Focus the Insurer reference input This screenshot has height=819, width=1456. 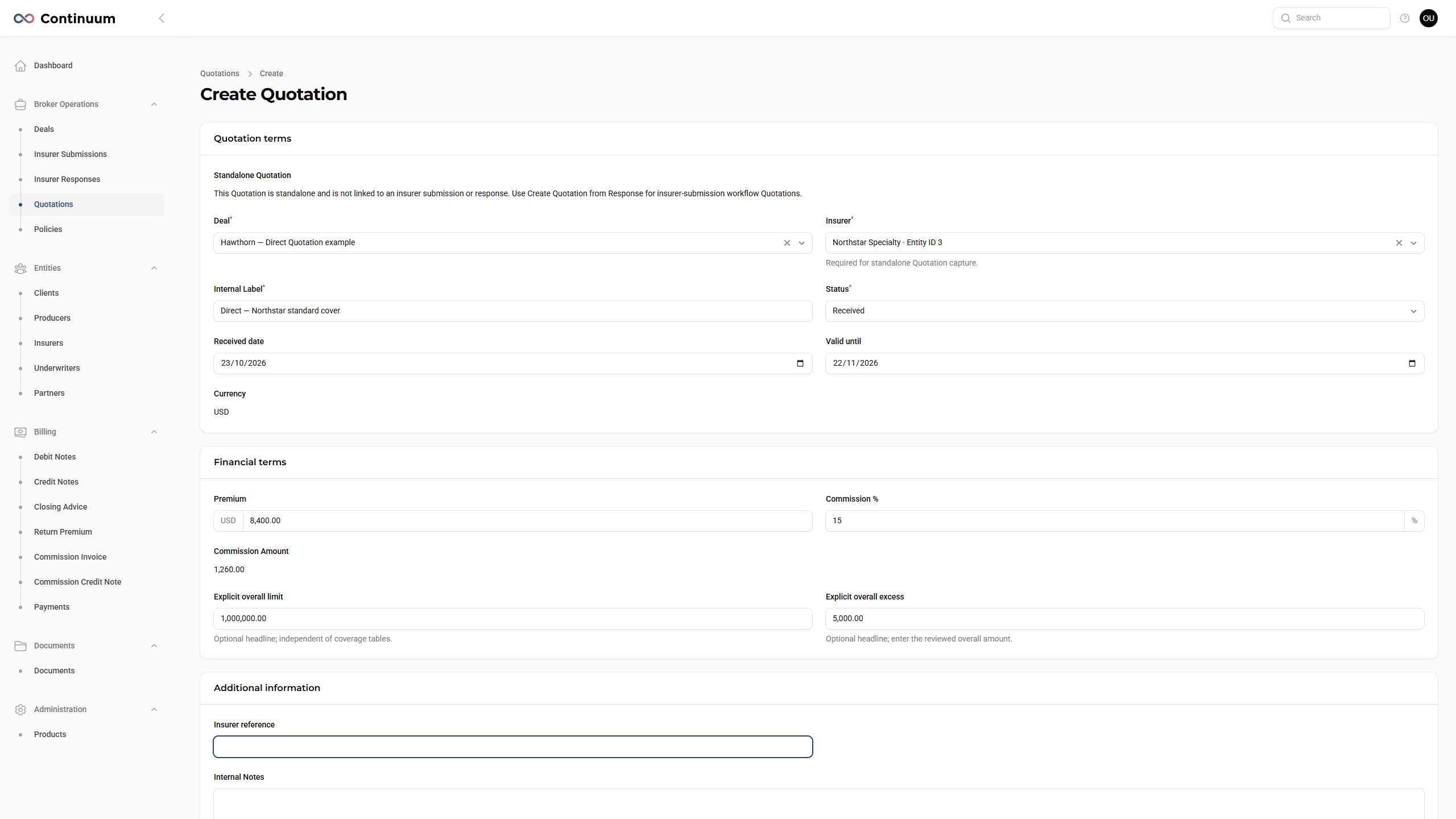[x=513, y=747]
